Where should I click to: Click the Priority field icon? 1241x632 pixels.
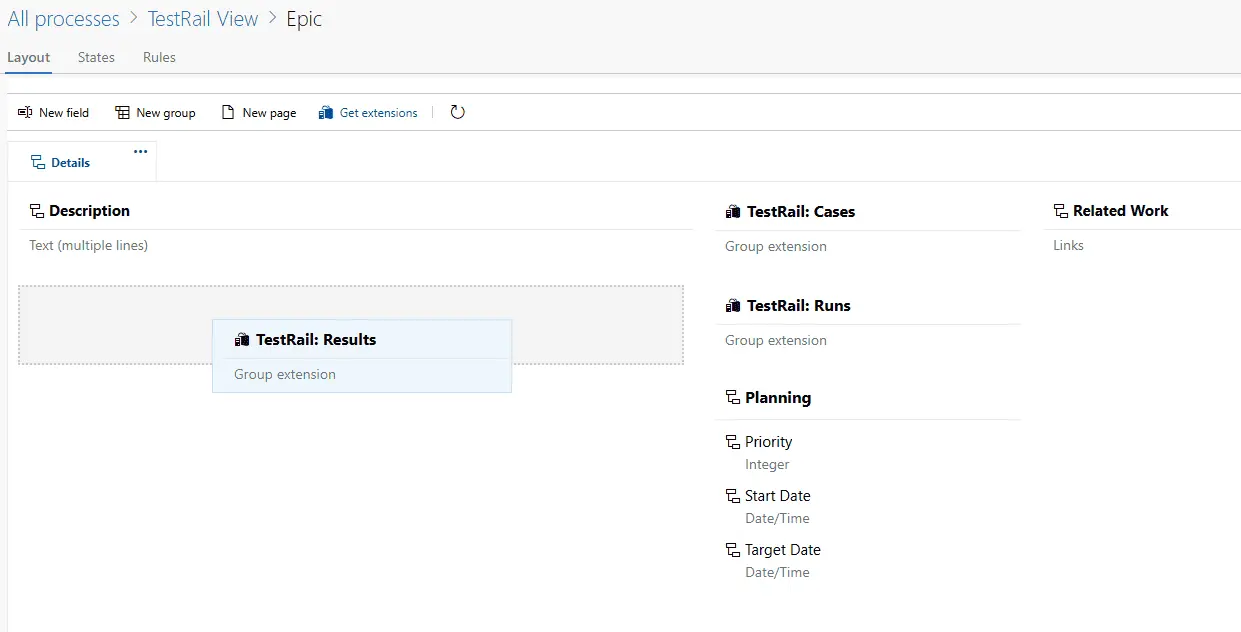(x=732, y=442)
